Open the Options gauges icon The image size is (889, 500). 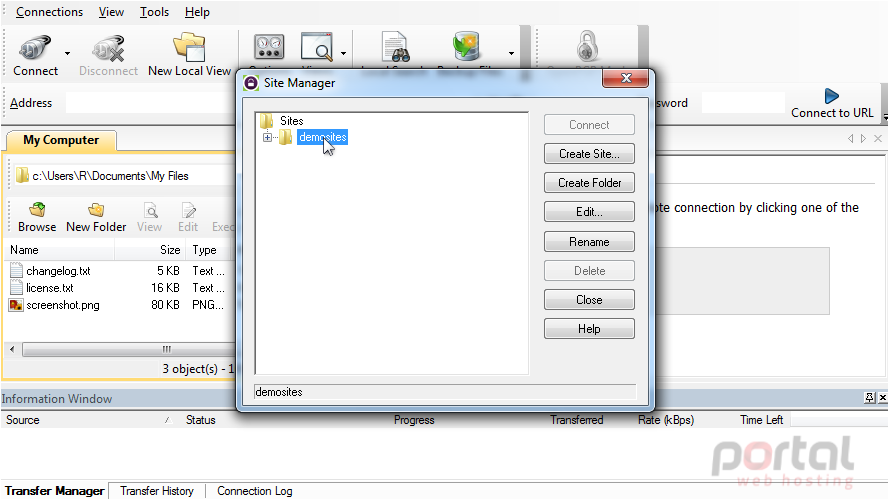point(269,46)
